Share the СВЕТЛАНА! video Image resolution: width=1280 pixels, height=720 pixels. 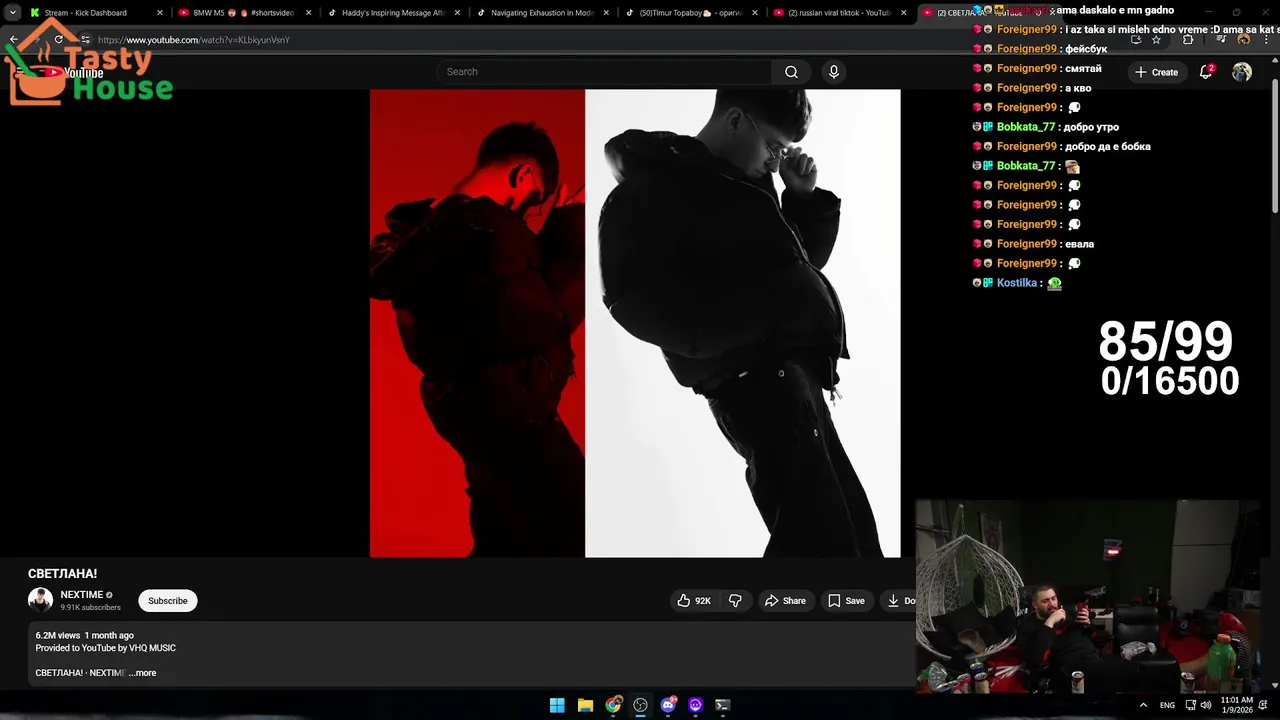point(785,601)
